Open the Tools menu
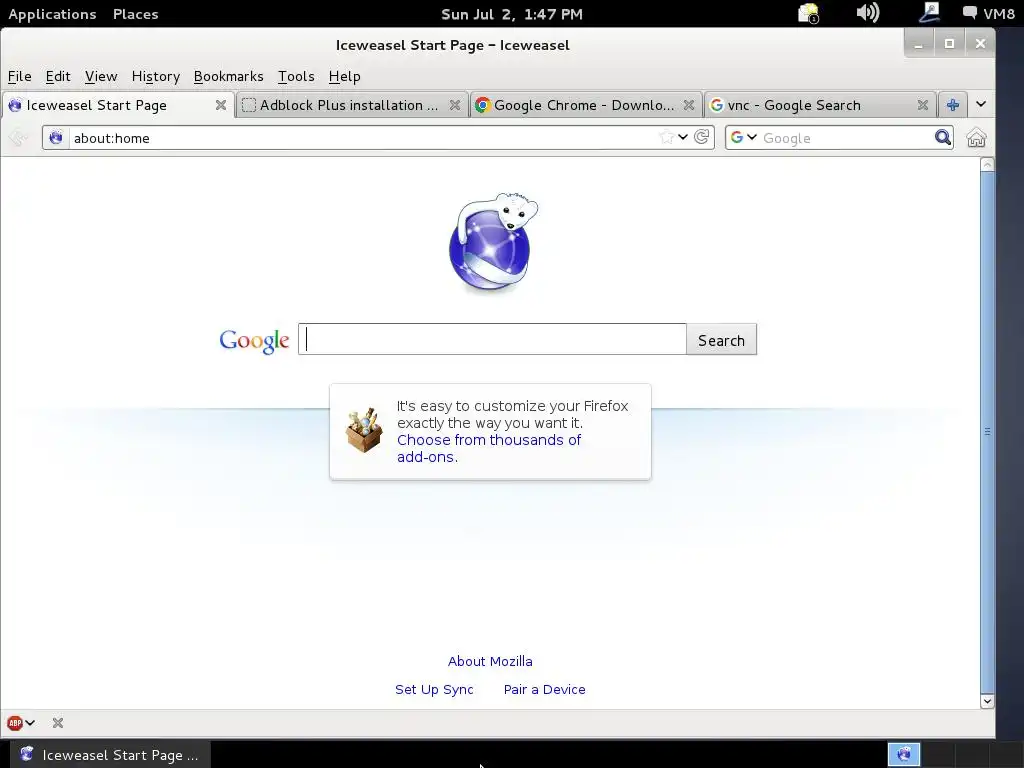Screen dimensions: 1024x768 pyautogui.click(x=296, y=76)
